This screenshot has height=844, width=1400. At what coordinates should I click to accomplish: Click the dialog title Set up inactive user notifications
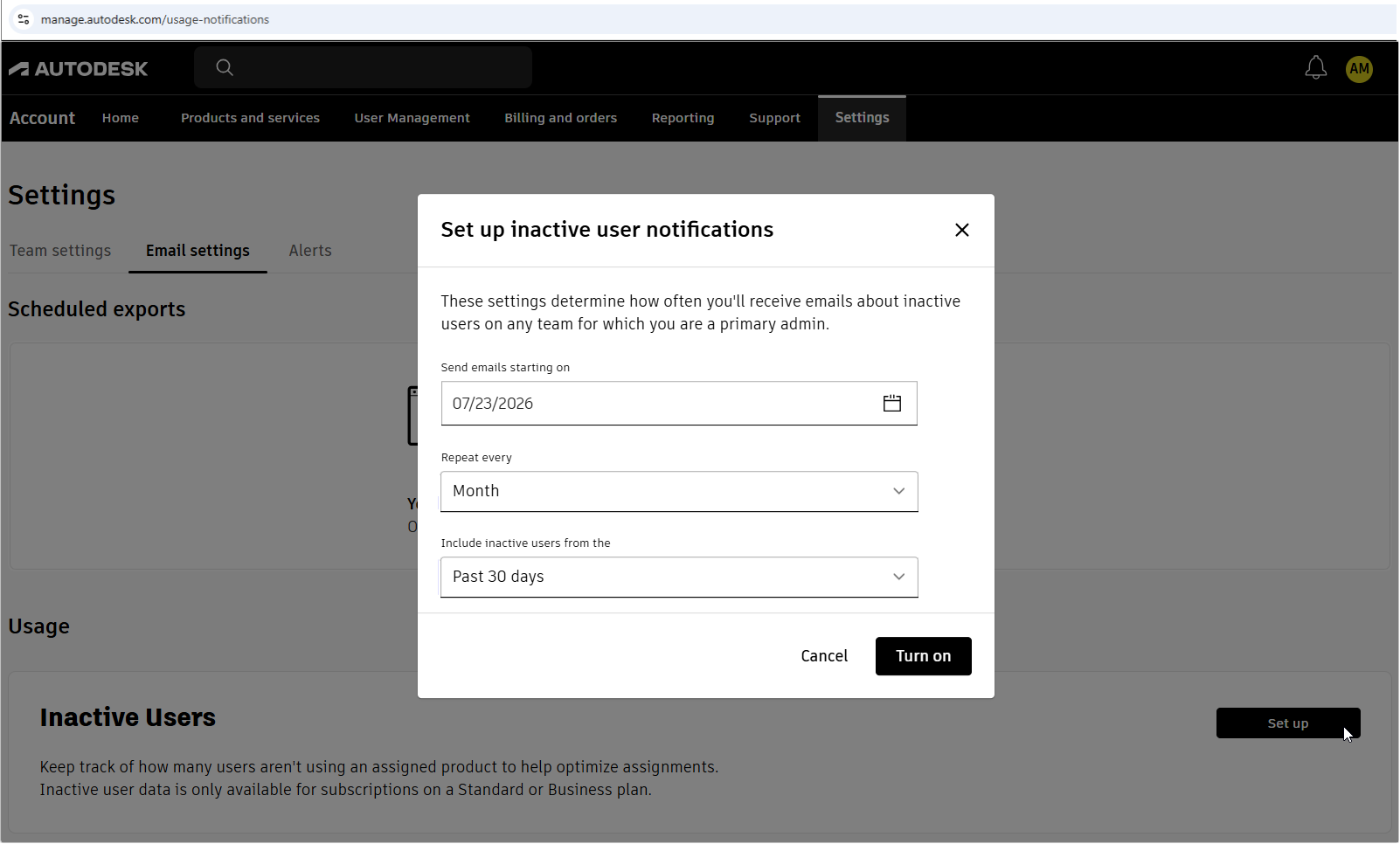point(607,230)
